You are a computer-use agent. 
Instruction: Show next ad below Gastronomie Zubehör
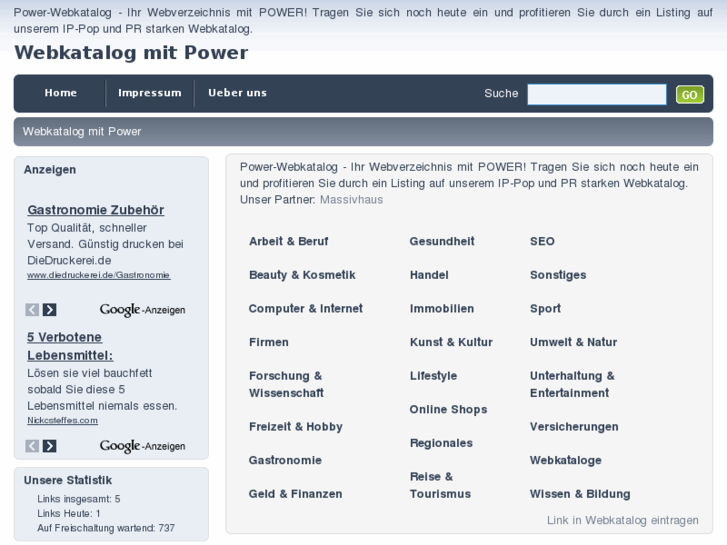point(50,309)
